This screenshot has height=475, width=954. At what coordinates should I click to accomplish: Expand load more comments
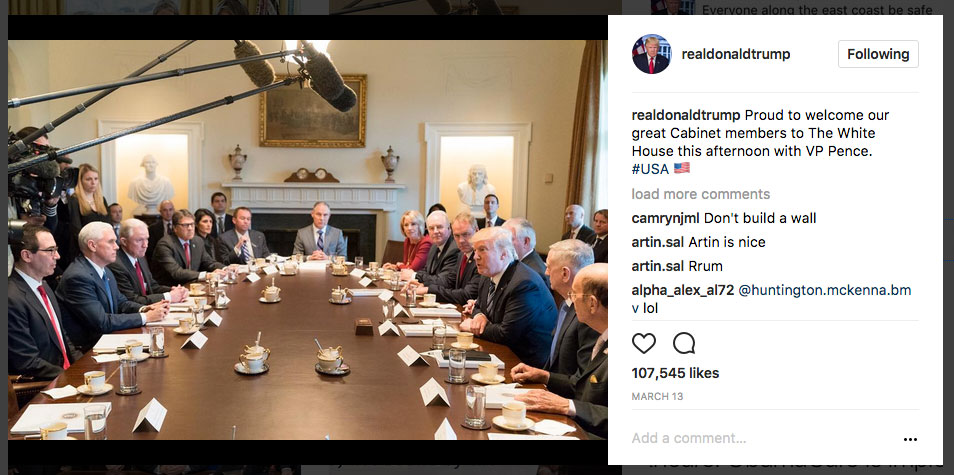pyautogui.click(x=701, y=194)
